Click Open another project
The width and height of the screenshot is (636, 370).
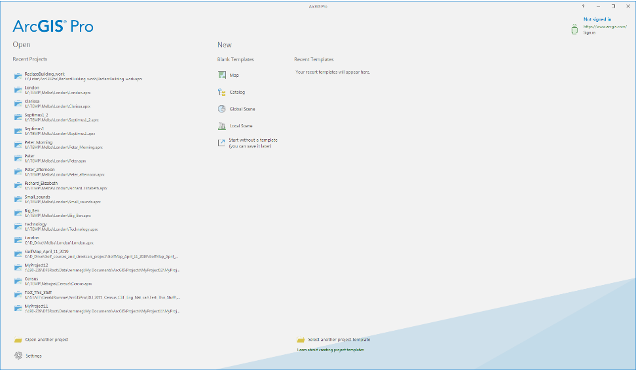click(41, 340)
